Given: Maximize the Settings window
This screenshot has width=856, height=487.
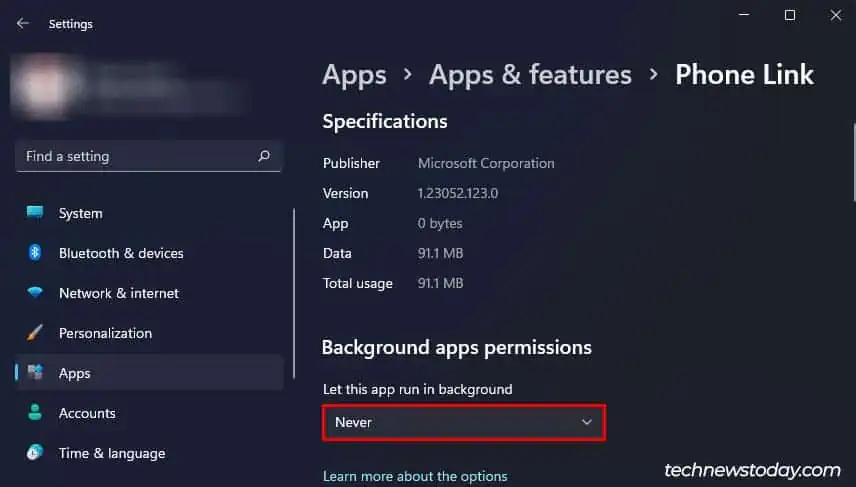Looking at the screenshot, I should [790, 15].
